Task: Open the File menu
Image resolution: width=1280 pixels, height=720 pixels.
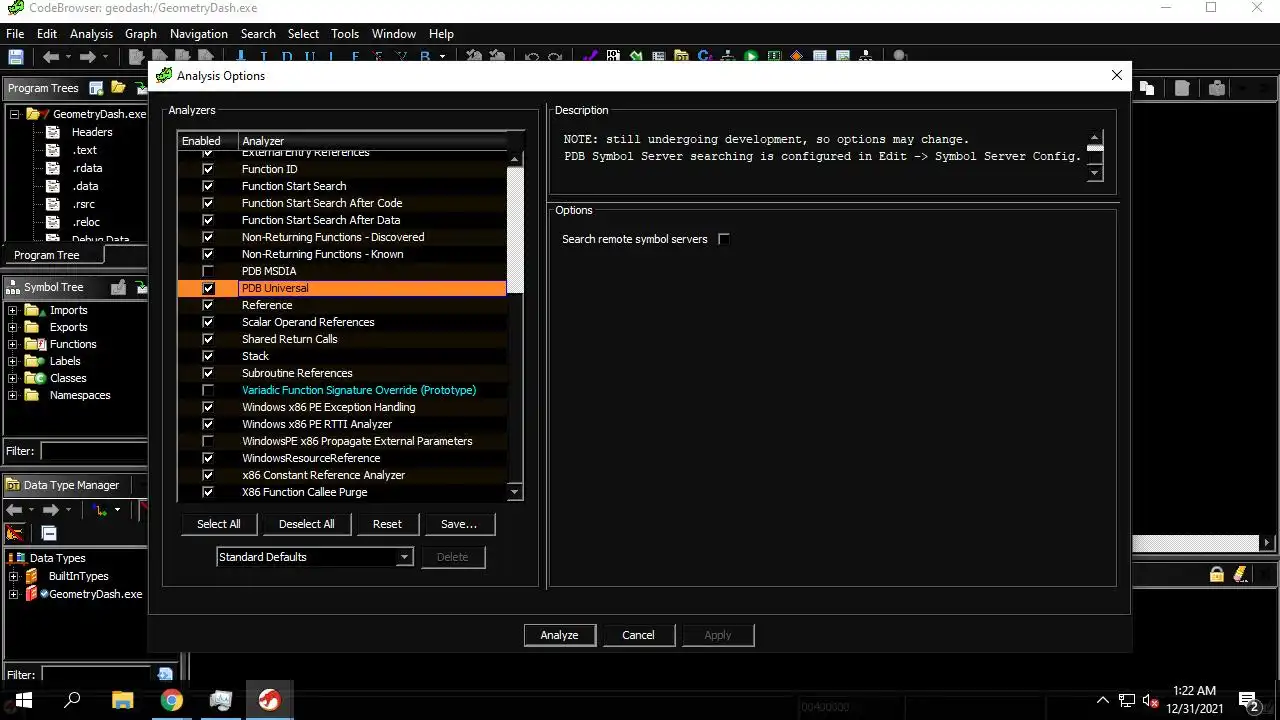Action: 15,33
